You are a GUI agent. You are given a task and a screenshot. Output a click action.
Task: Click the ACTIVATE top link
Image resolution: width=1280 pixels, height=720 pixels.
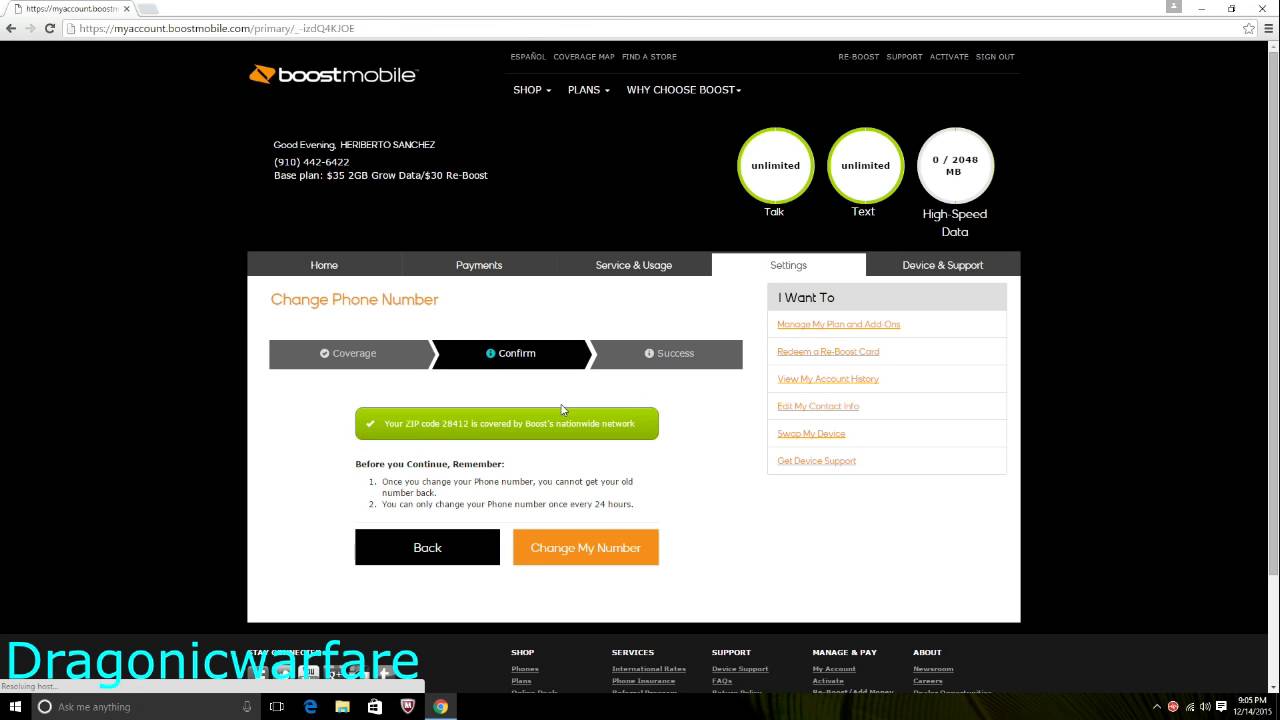click(x=949, y=57)
